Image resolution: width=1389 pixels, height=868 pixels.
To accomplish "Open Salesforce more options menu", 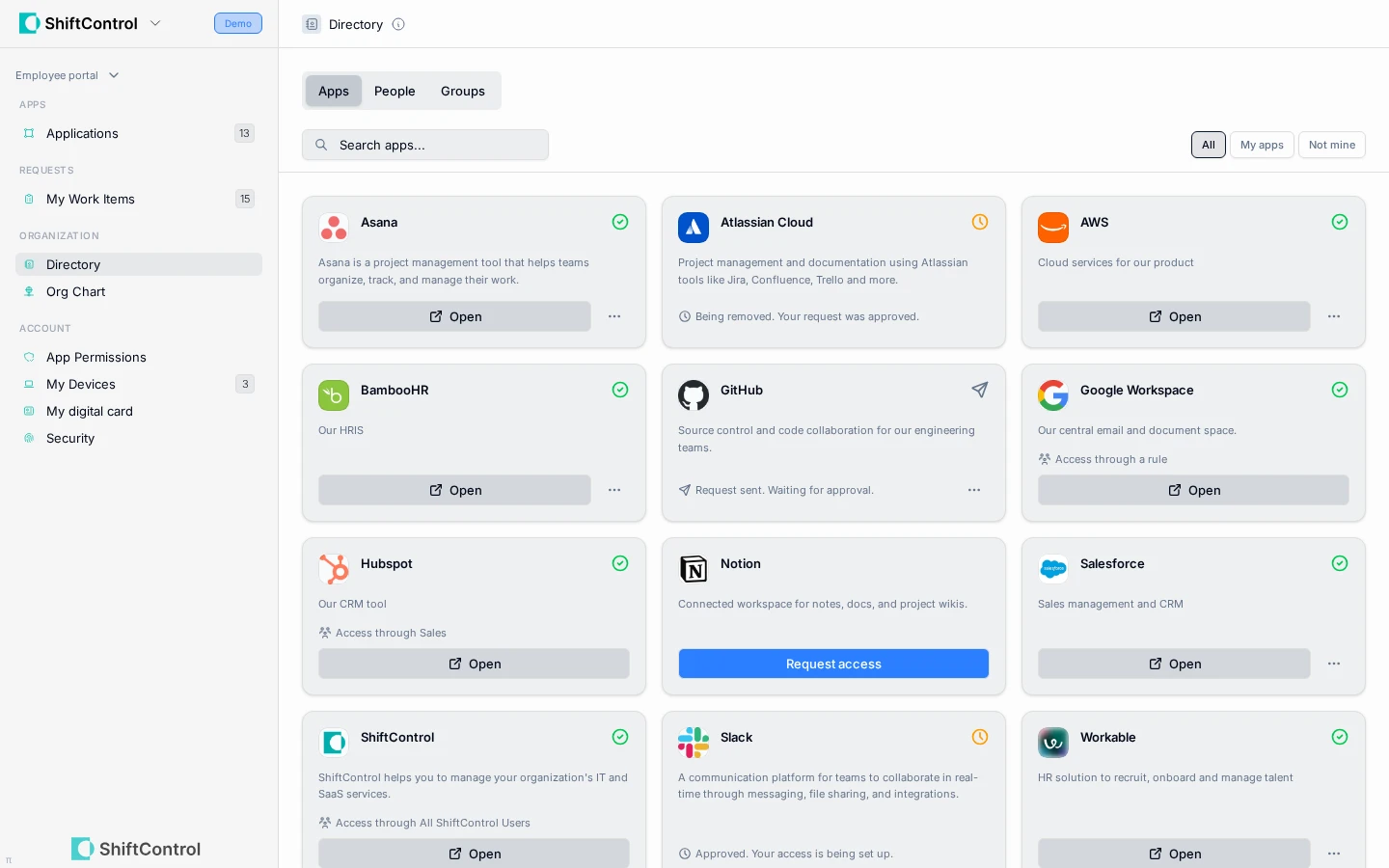I will tap(1334, 664).
